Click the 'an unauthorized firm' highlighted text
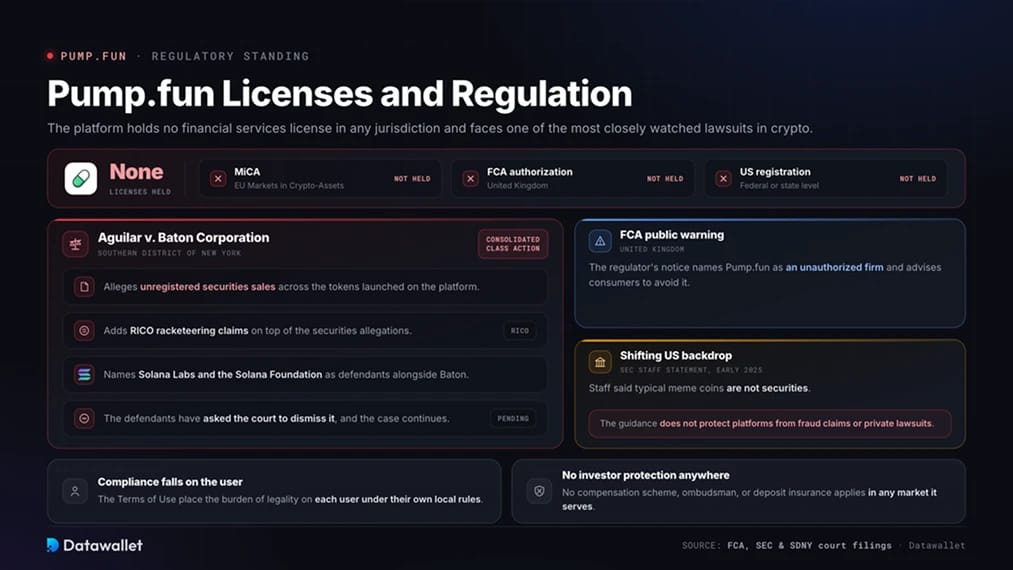 click(834, 267)
